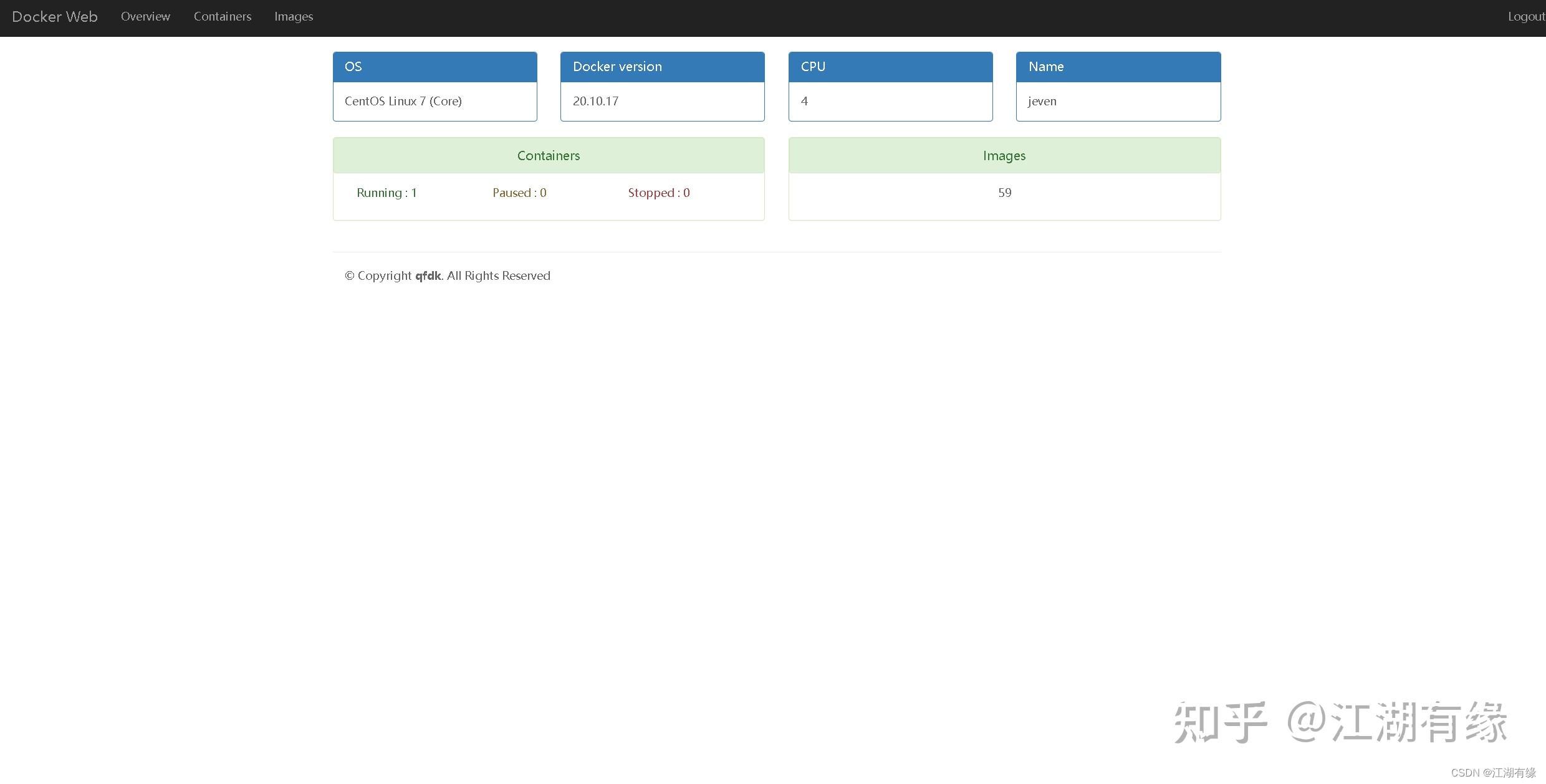Select the OS panel header

(x=434, y=67)
